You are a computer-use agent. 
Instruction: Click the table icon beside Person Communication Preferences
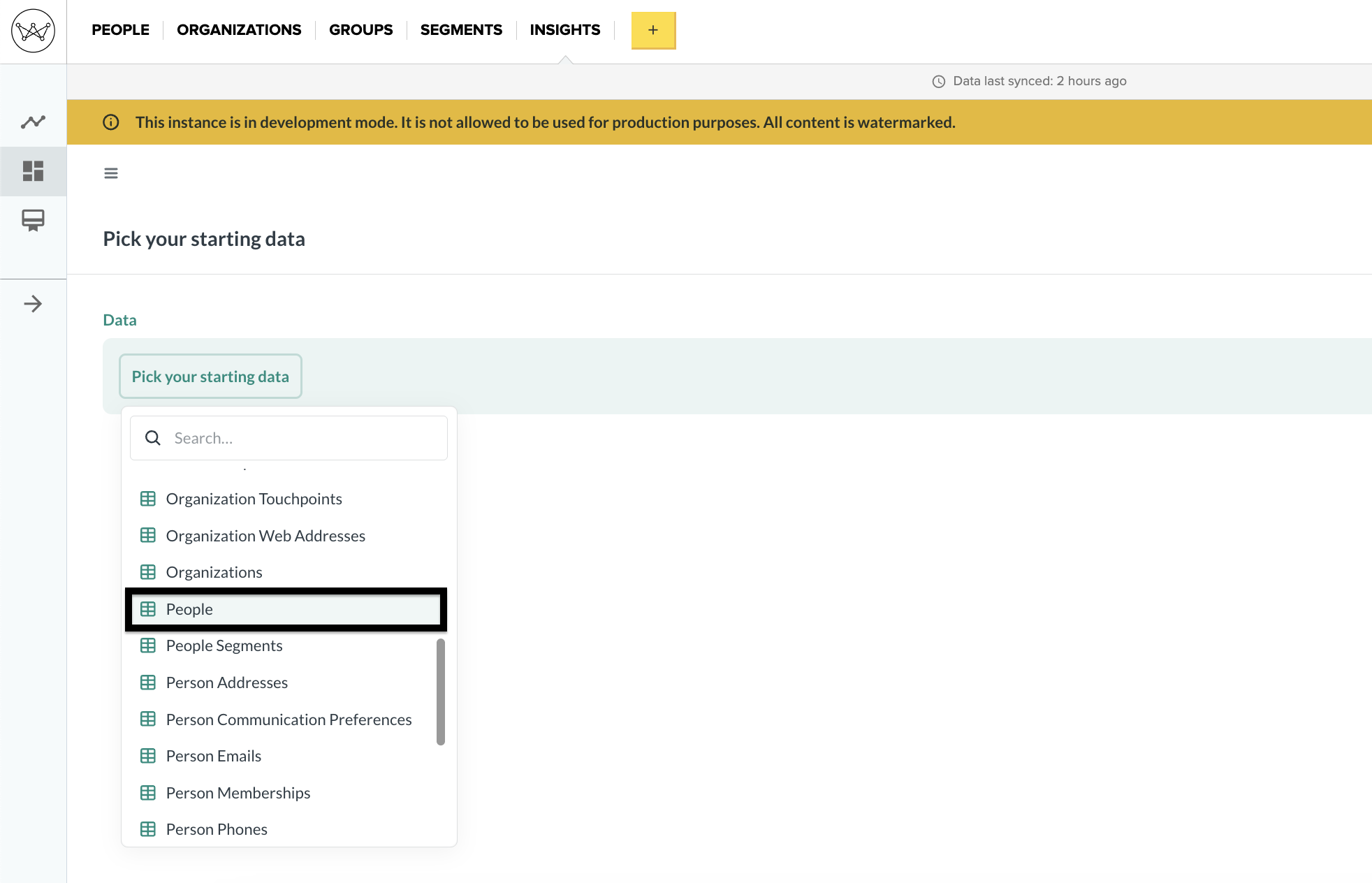coord(148,720)
